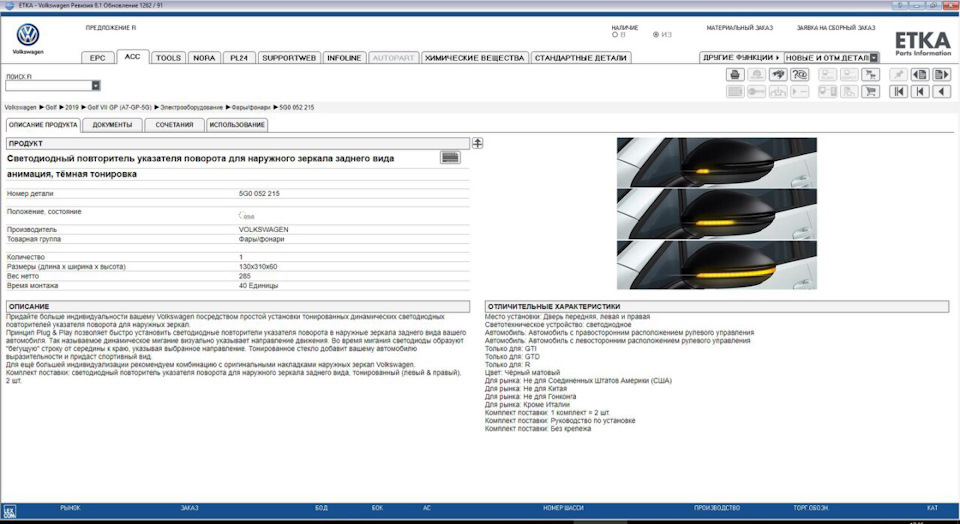Image resolution: width=960 pixels, height=524 pixels.
Task: Click the plain left back-arrow icon
Action: (x=941, y=92)
